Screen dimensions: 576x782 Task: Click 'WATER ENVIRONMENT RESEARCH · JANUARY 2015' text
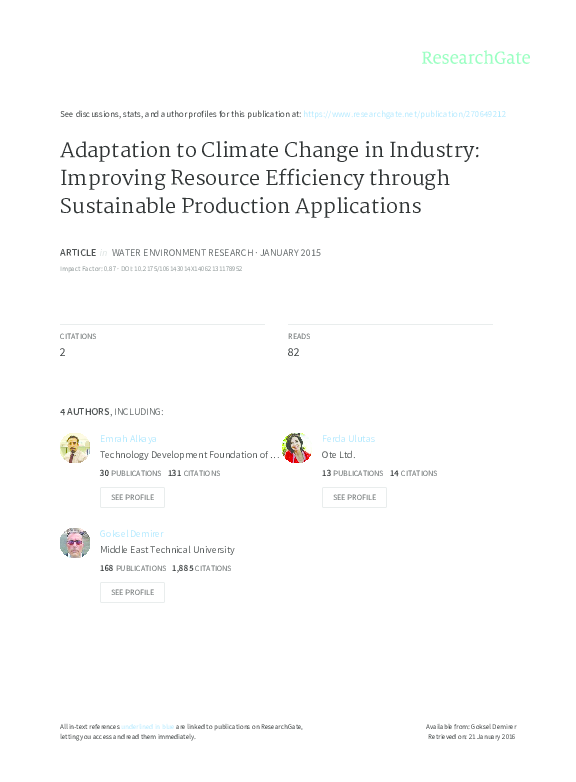(216, 253)
